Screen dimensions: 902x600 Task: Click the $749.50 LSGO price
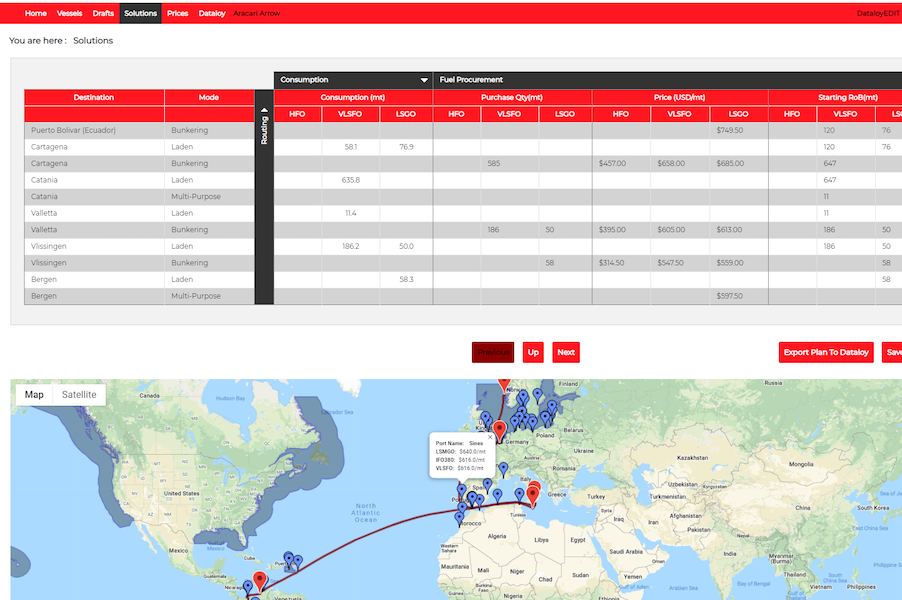tap(730, 130)
